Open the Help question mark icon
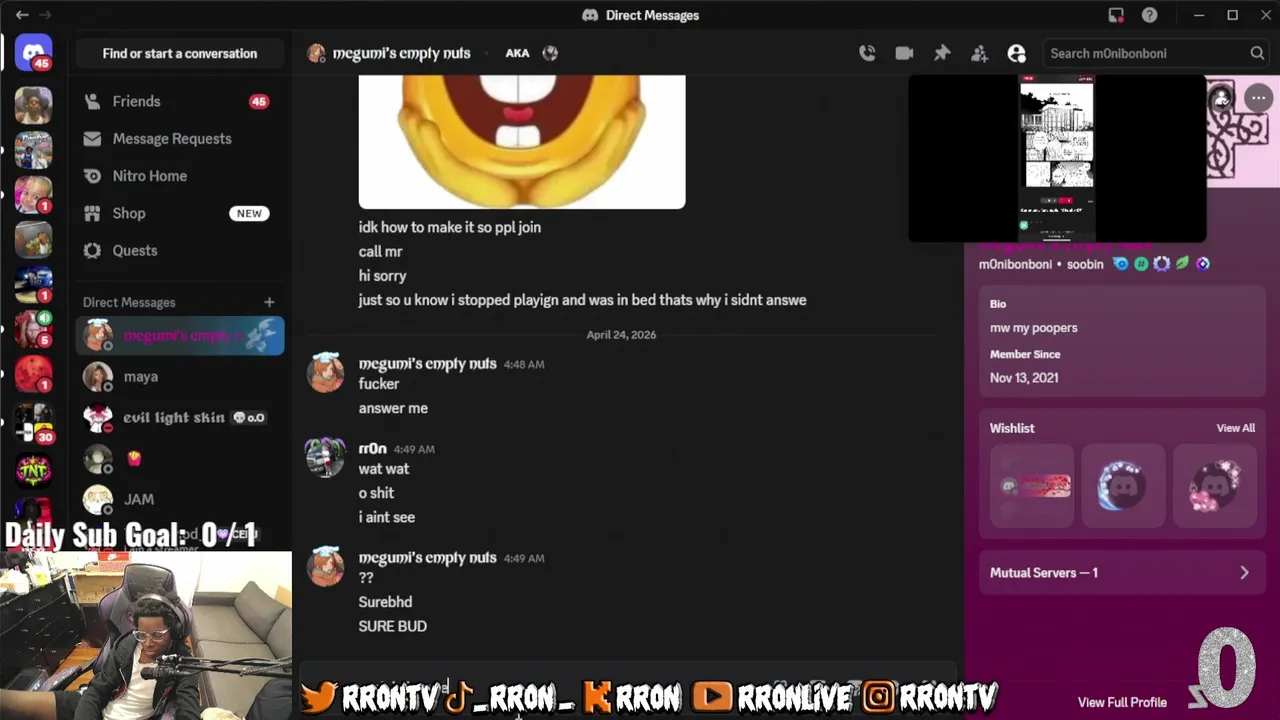This screenshot has height=720, width=1280. pos(1150,15)
